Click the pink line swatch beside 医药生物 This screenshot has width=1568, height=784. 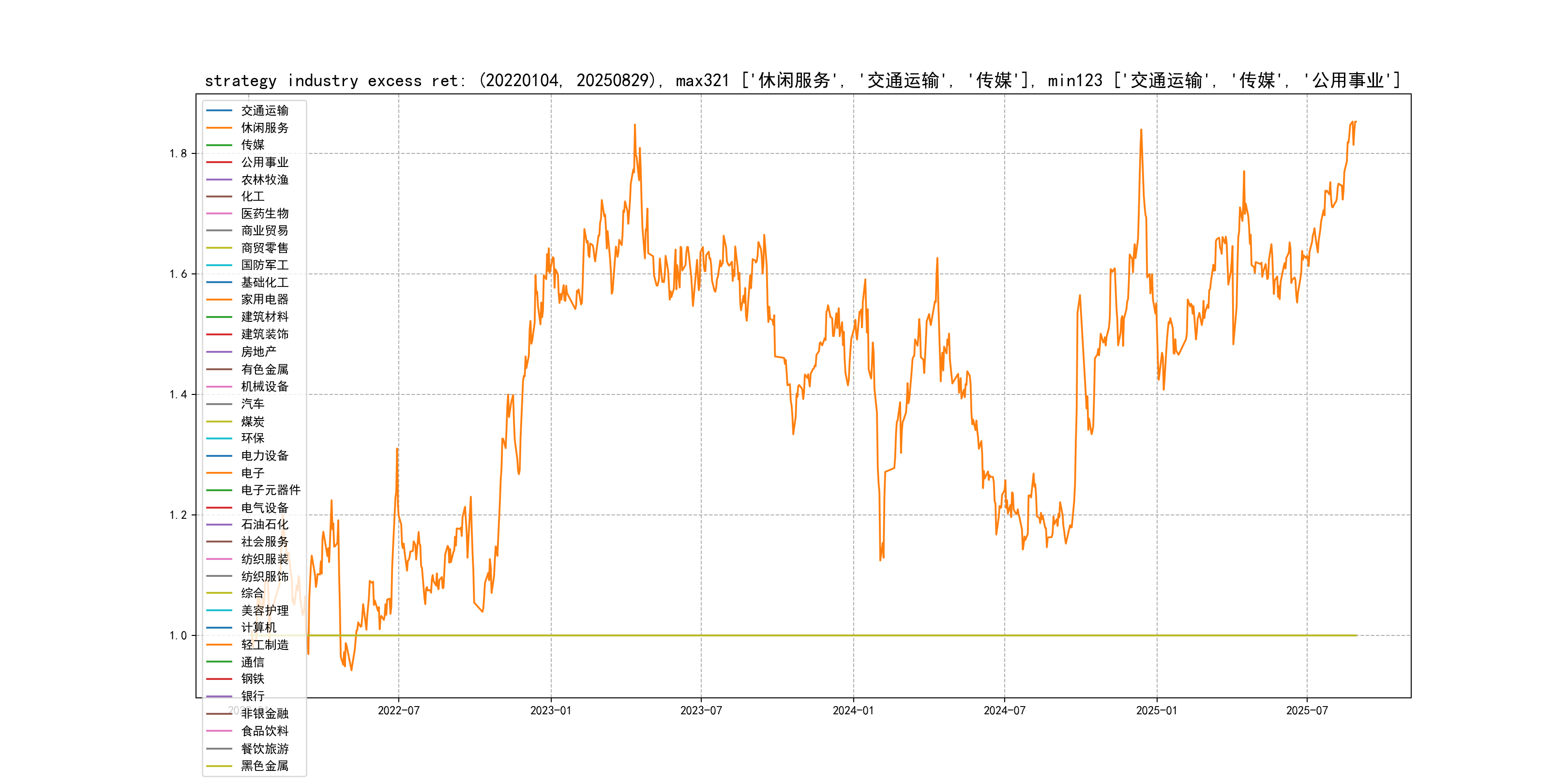coord(219,213)
